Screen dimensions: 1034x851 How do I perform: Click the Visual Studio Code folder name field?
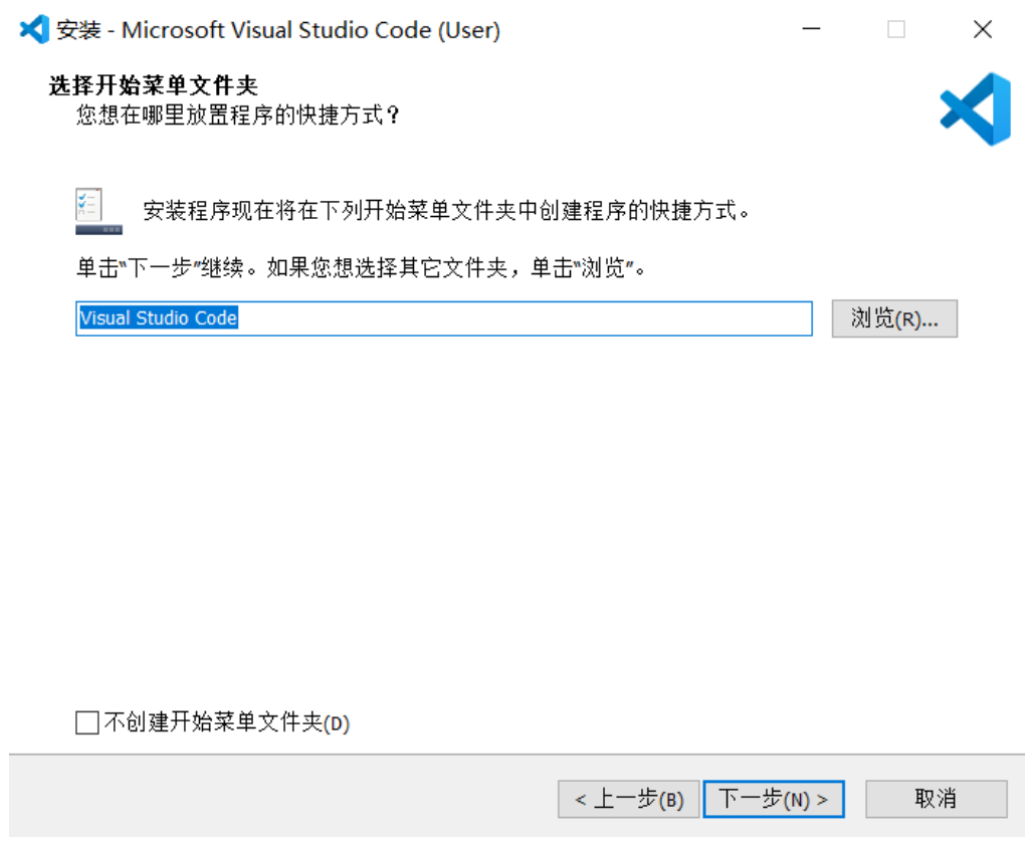click(x=444, y=319)
